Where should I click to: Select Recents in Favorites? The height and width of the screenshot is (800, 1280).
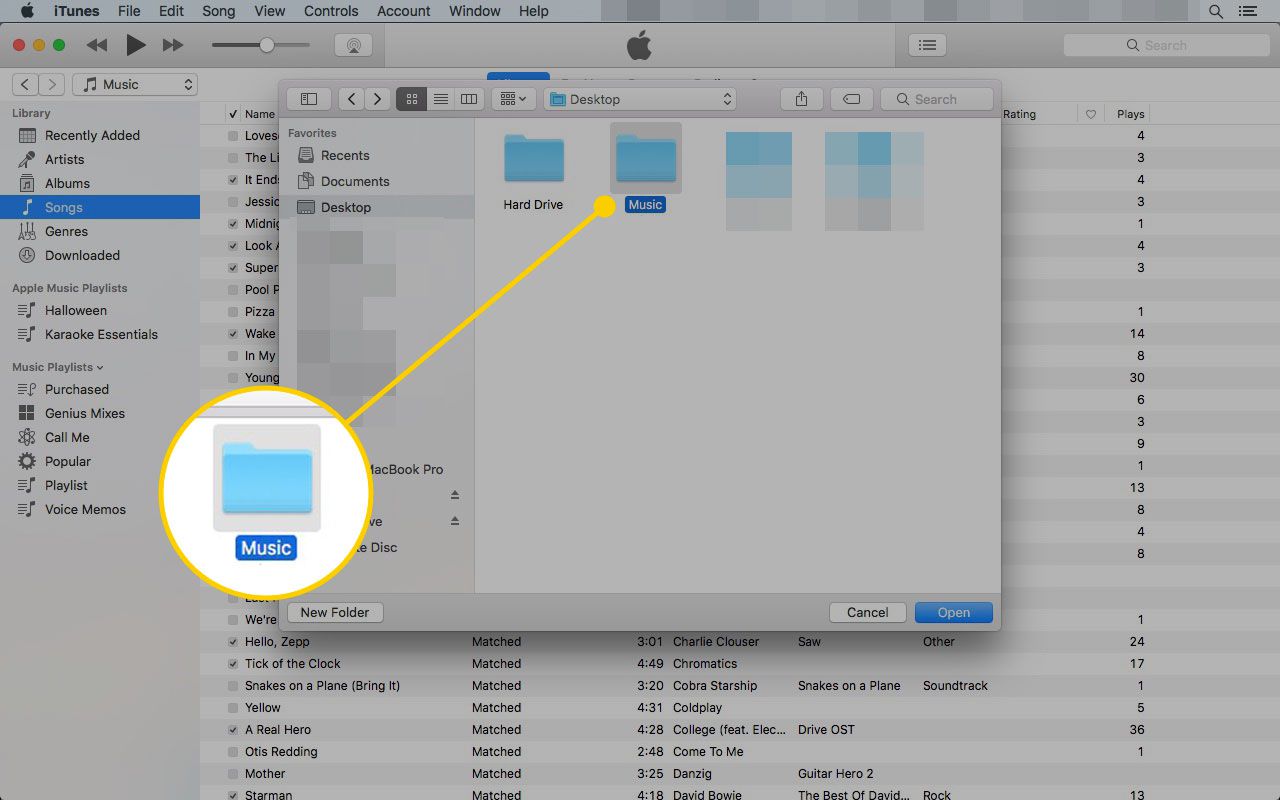click(x=344, y=155)
